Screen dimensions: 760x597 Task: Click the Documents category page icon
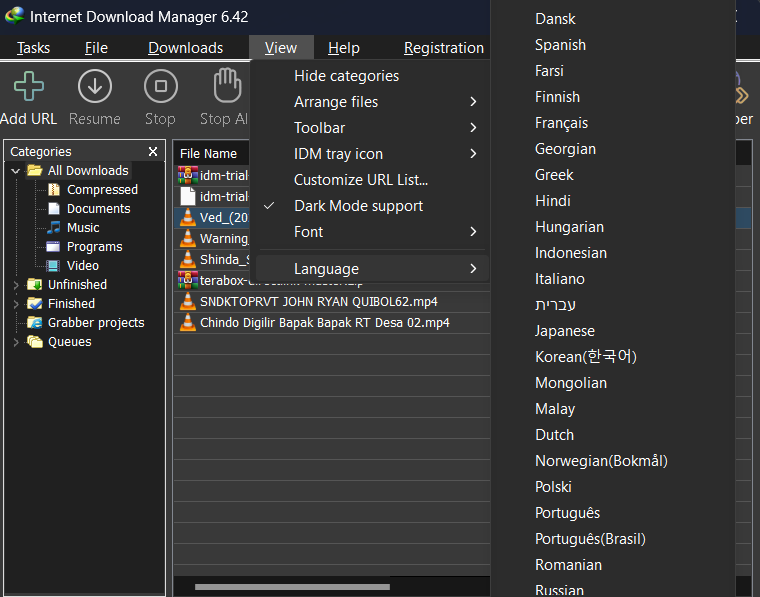click(54, 208)
